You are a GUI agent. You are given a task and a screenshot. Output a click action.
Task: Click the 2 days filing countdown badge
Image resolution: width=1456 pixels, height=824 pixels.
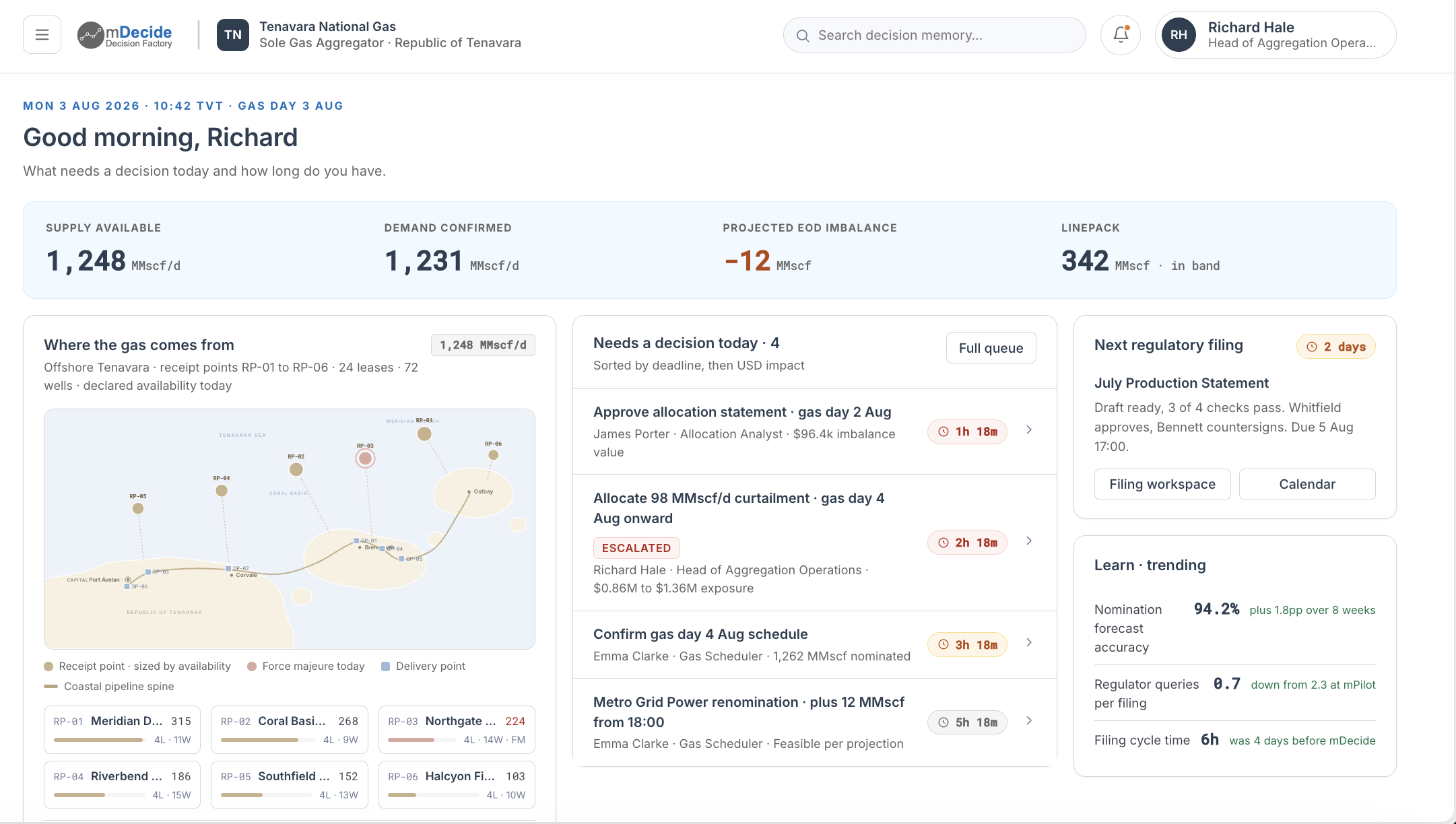[x=1336, y=347]
